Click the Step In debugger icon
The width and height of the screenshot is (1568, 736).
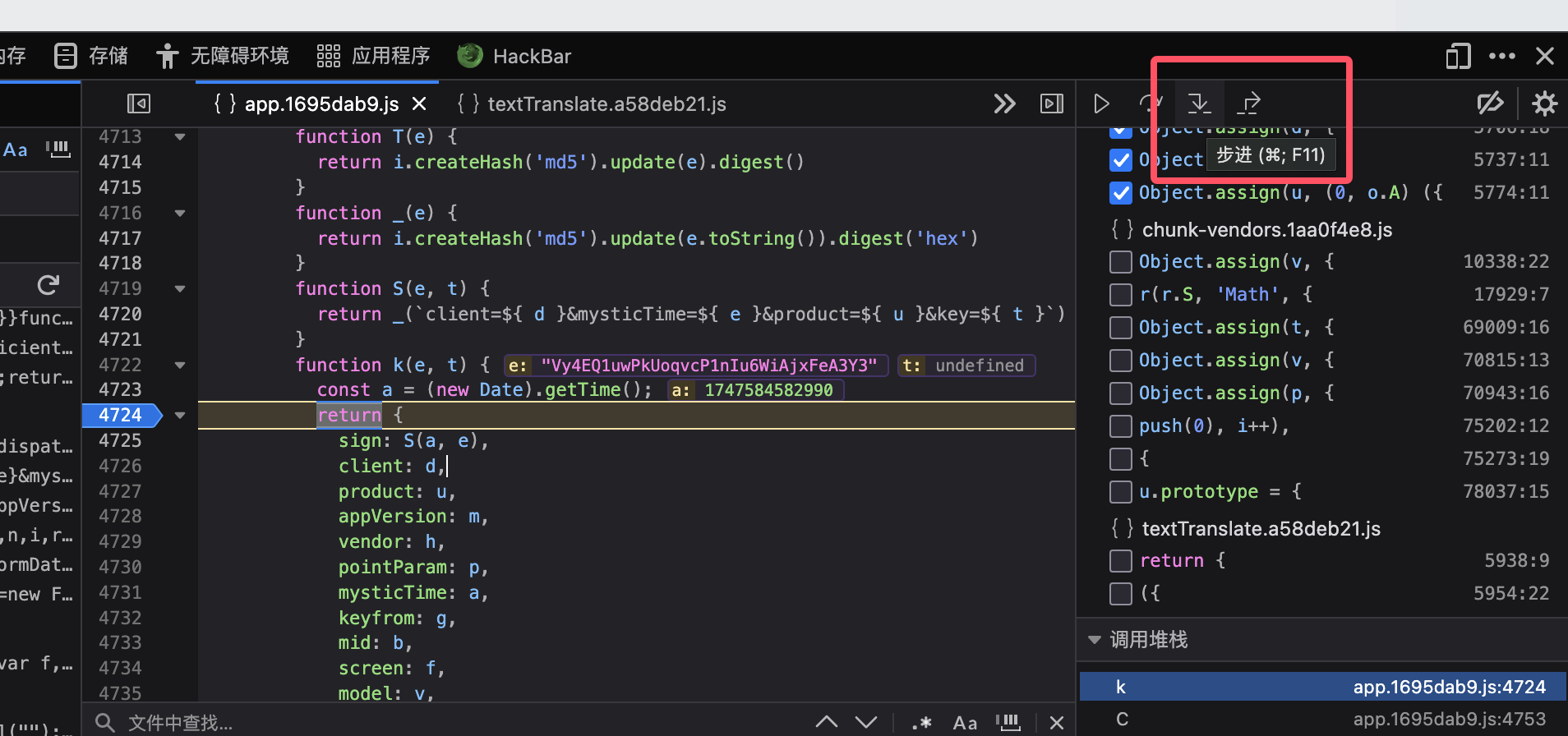[1199, 103]
